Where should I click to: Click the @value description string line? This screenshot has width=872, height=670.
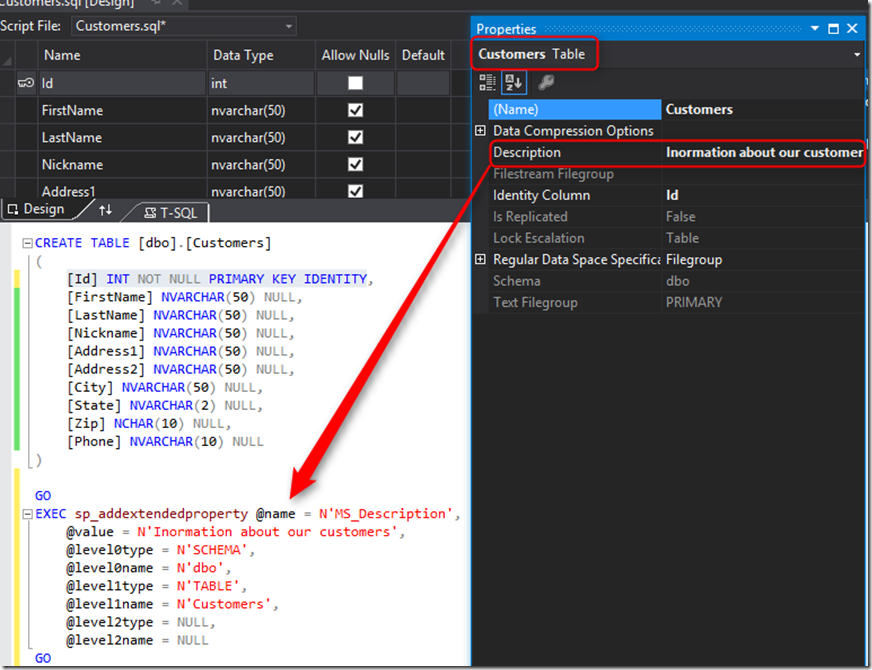pyautogui.click(x=236, y=532)
